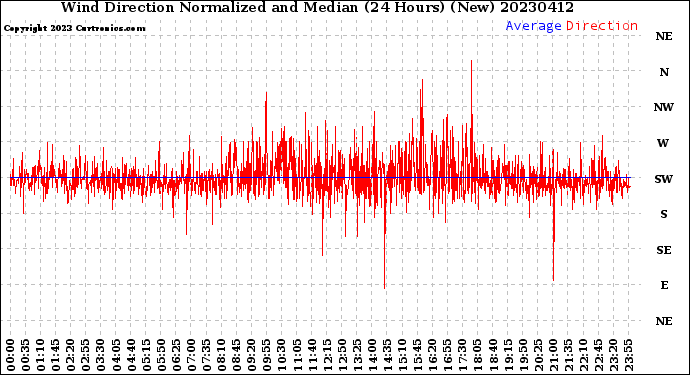This screenshot has width=690, height=375.
Task: Click the 15:45 time axis label
Action: 418,355
